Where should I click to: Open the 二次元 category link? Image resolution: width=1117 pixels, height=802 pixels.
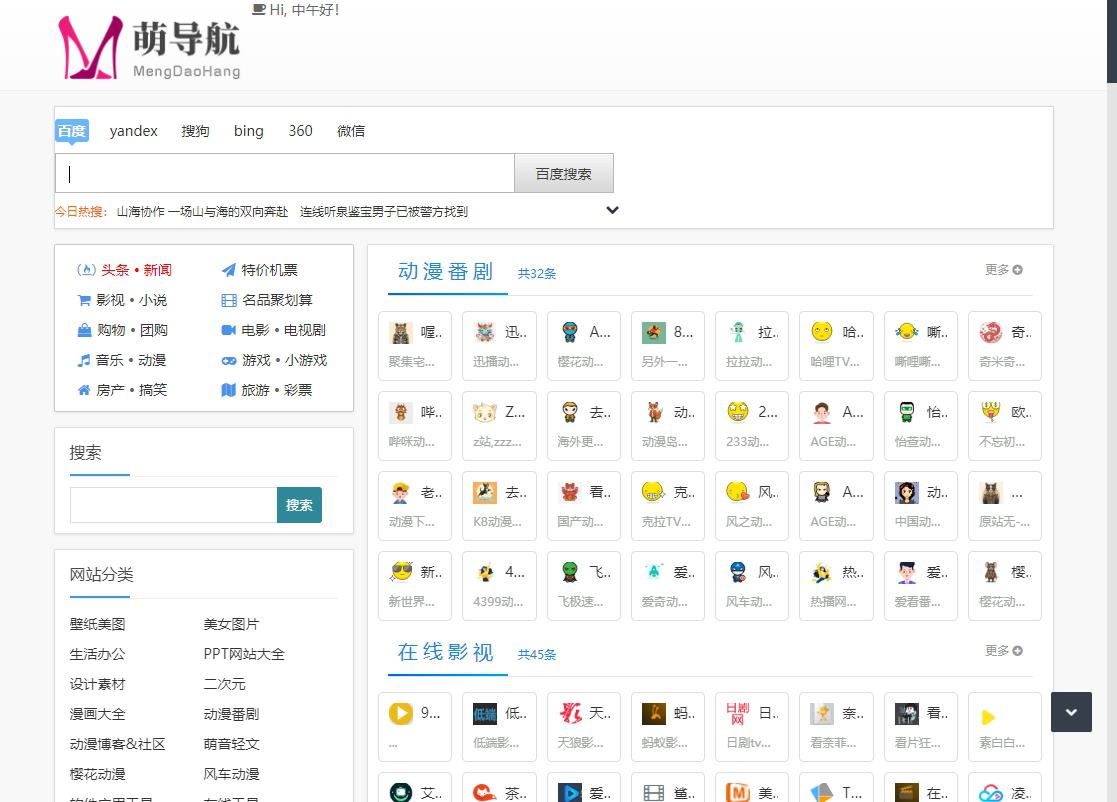pos(224,684)
